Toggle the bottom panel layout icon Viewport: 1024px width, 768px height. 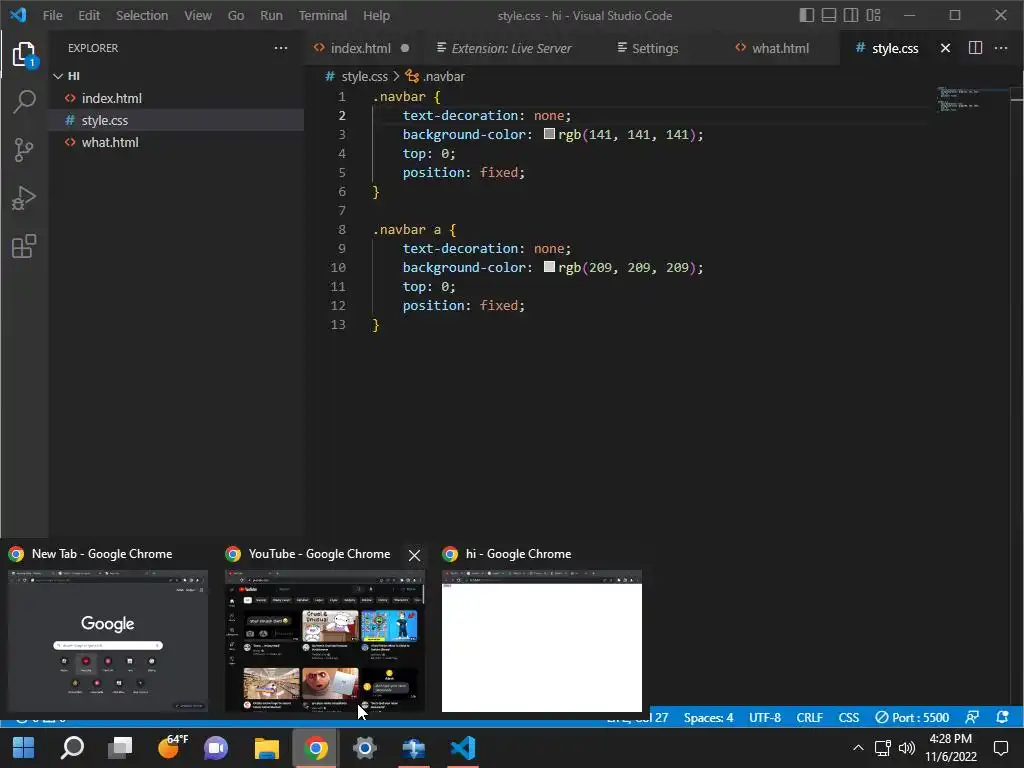[829, 15]
